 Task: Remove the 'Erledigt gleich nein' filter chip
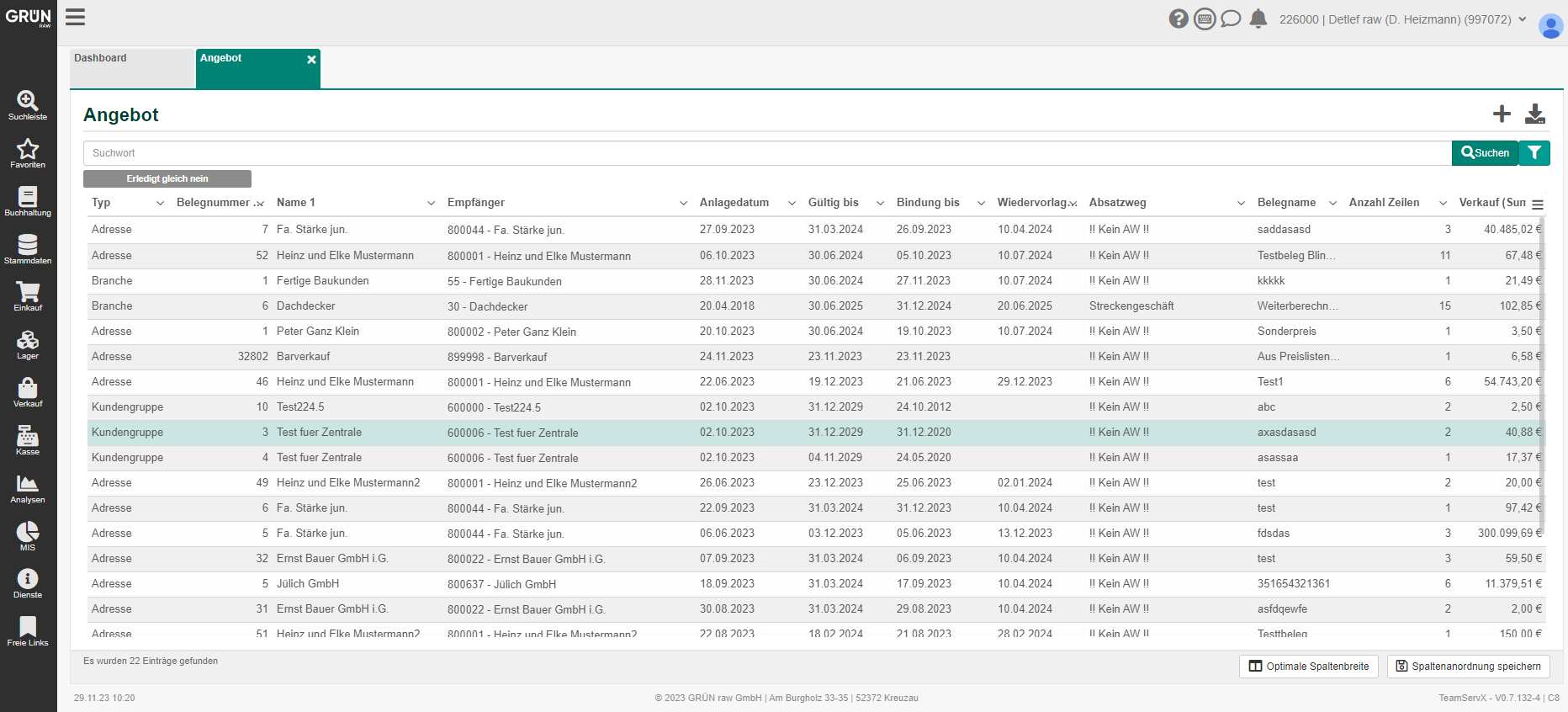[167, 178]
